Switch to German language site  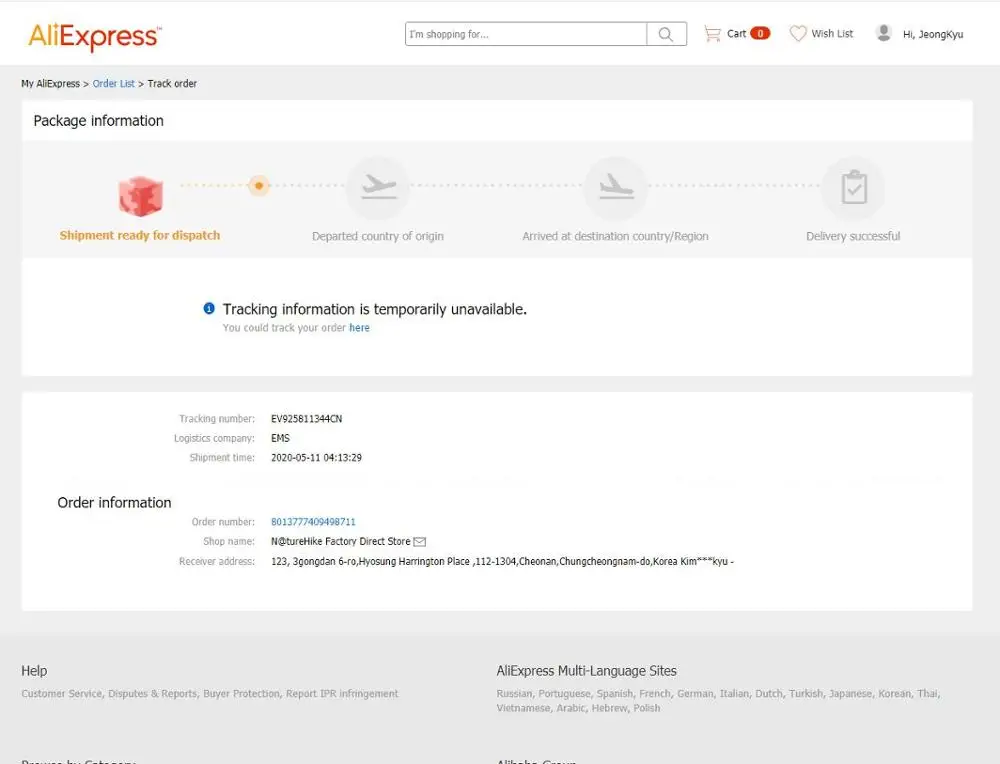[695, 693]
